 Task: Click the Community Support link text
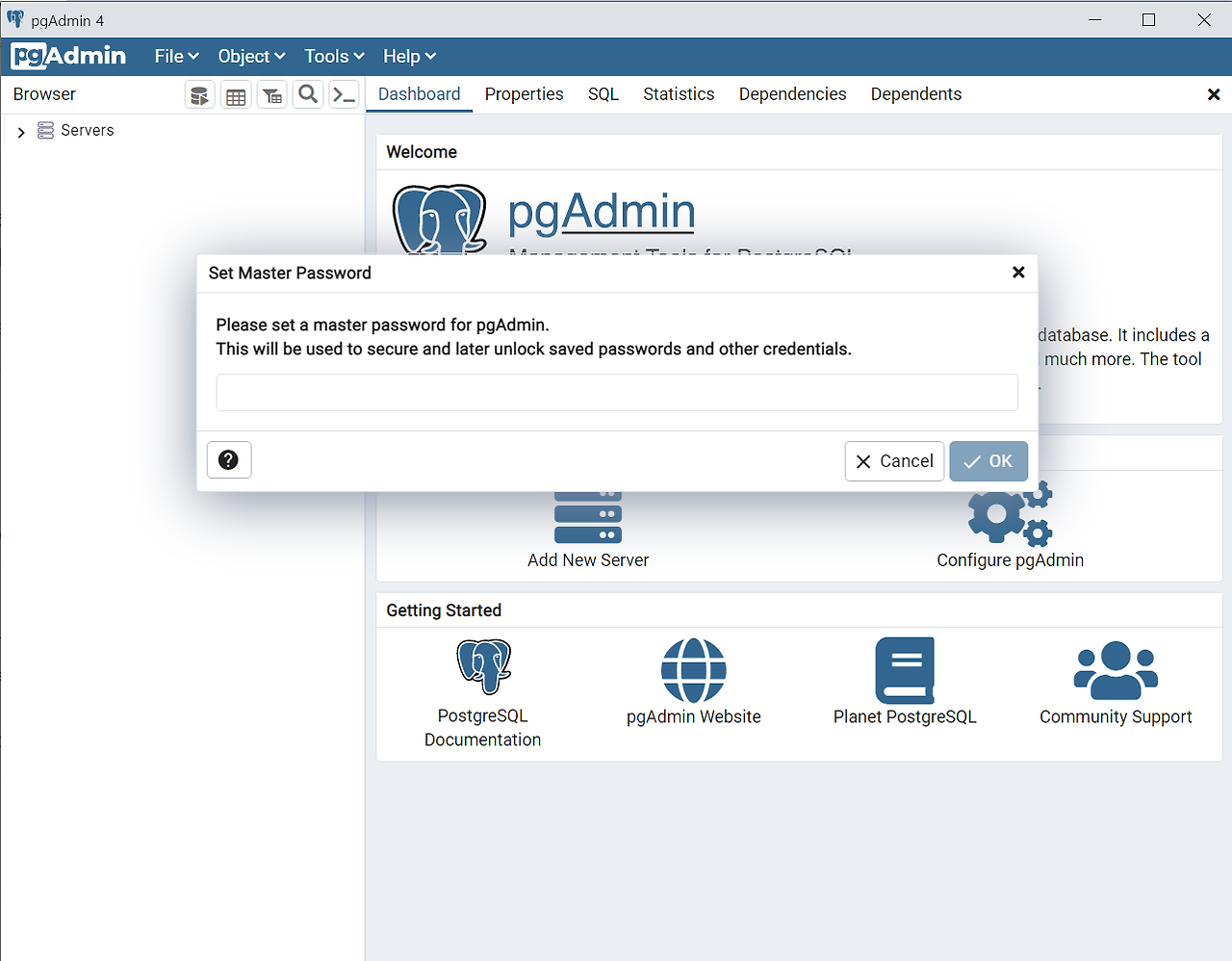(x=1116, y=717)
